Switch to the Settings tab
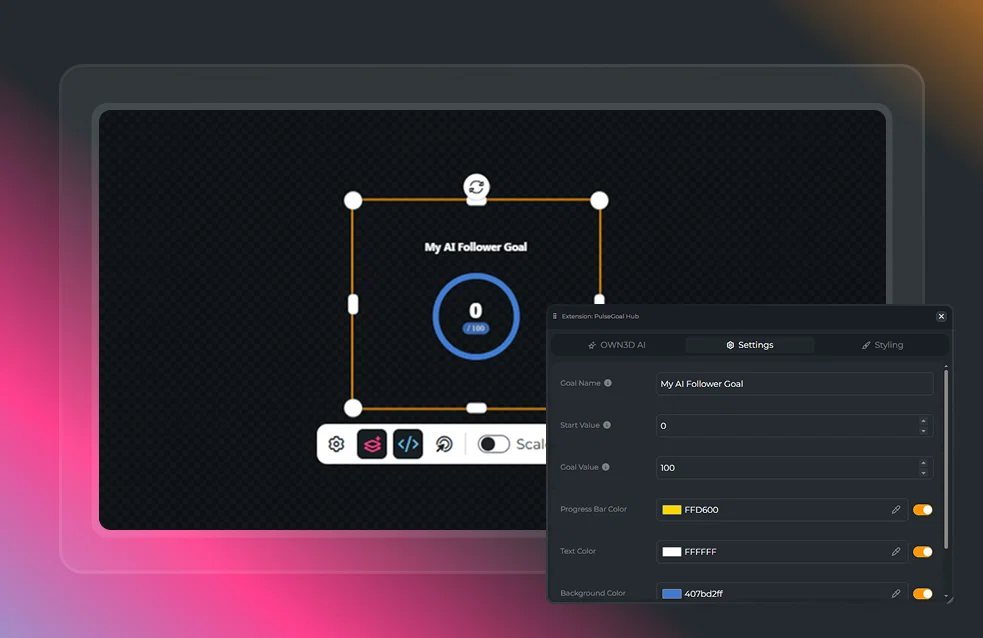This screenshot has width=983, height=638. tap(750, 345)
